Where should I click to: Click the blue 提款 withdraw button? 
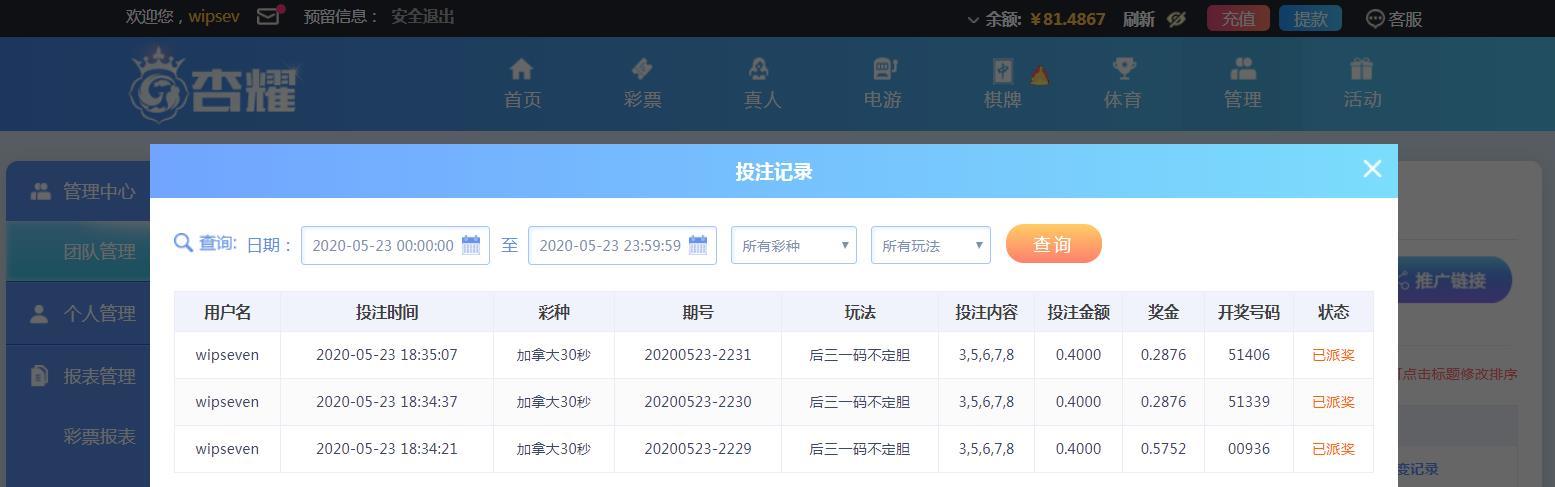1310,19
